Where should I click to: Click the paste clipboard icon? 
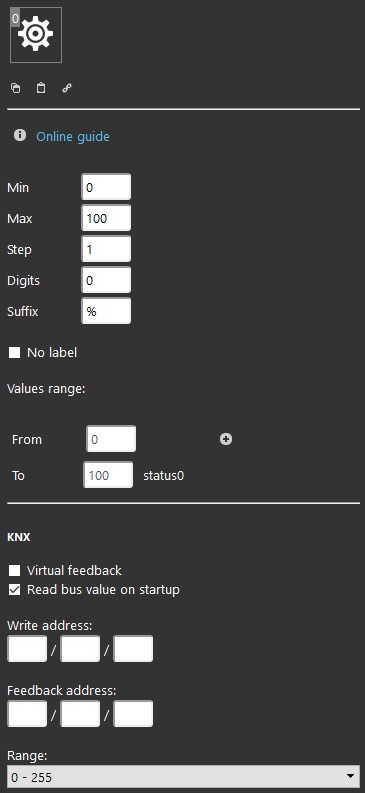pyautogui.click(x=41, y=88)
